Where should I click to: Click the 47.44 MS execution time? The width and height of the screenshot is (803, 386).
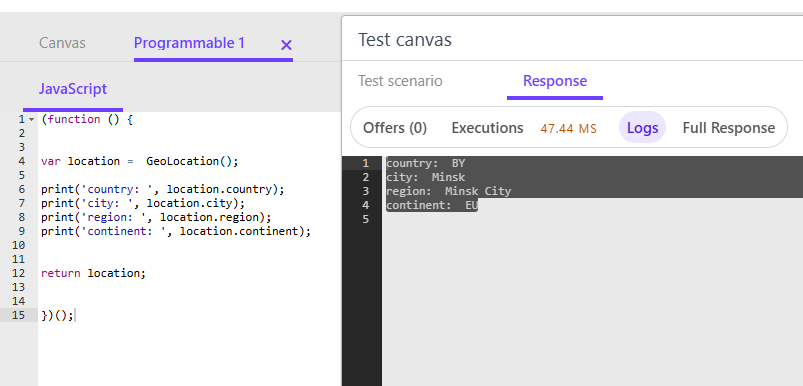pos(568,128)
